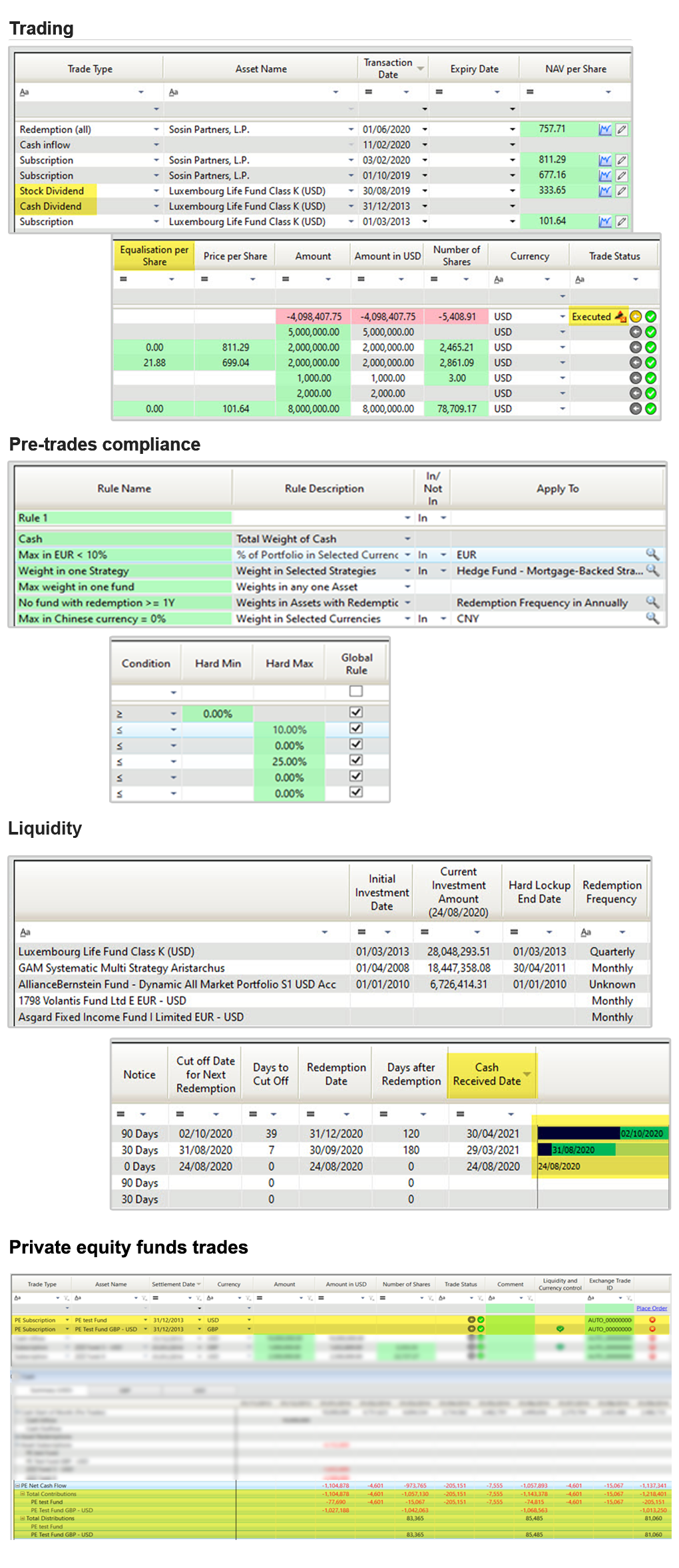Click Executed trade status cell
This screenshot has height=1568, width=679.
point(598,317)
